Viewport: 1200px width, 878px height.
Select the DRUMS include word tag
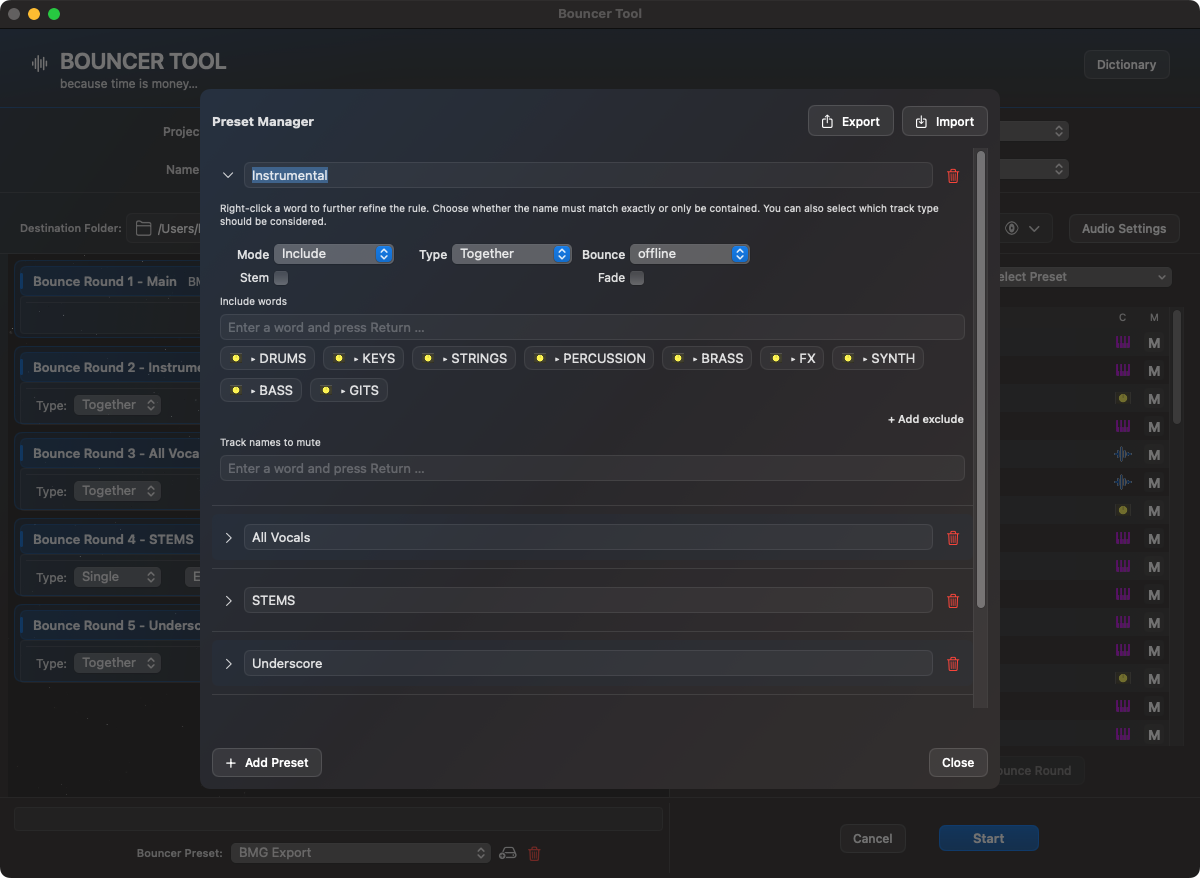268,359
